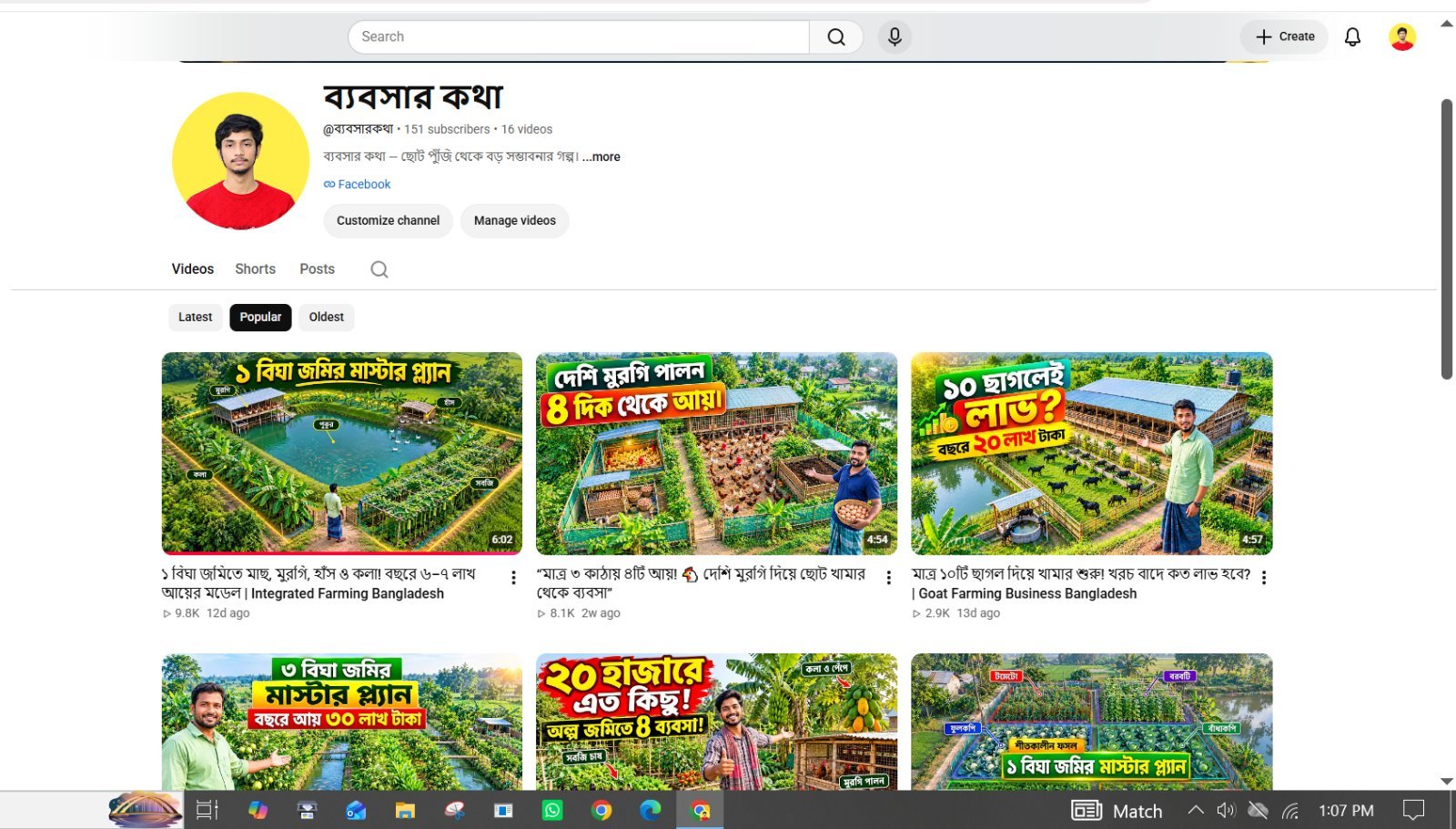The image size is (1456, 829).
Task: Open more options for Integrated Farming video
Action: pos(513,577)
